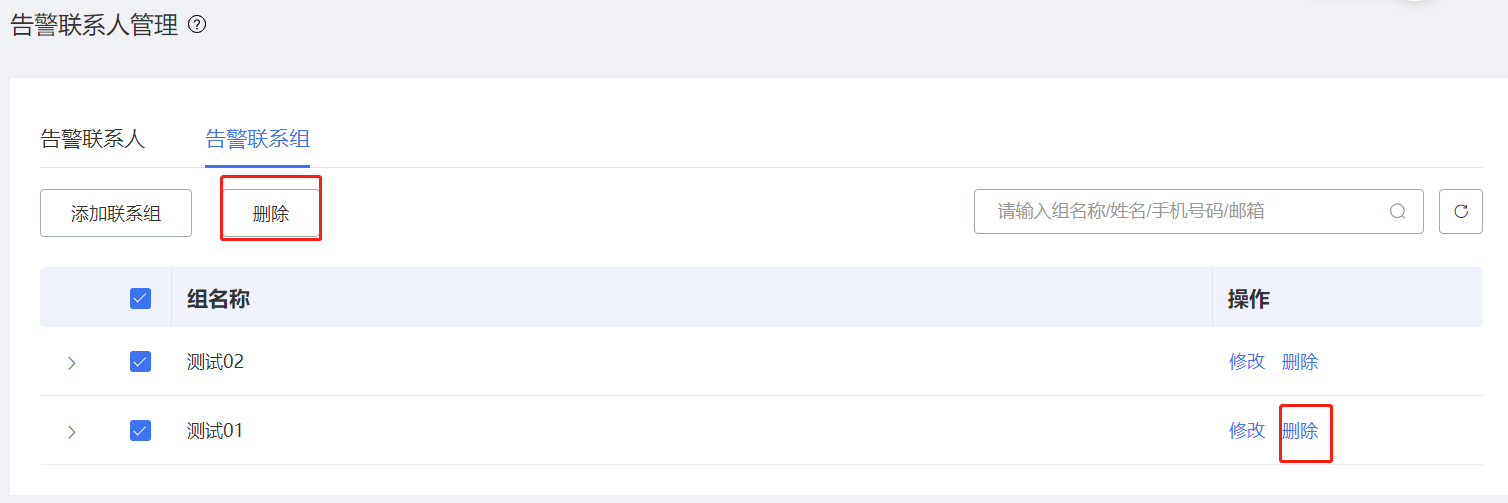The width and height of the screenshot is (1508, 503).
Task: Expand the 测试01 group row
Action: coord(71,432)
